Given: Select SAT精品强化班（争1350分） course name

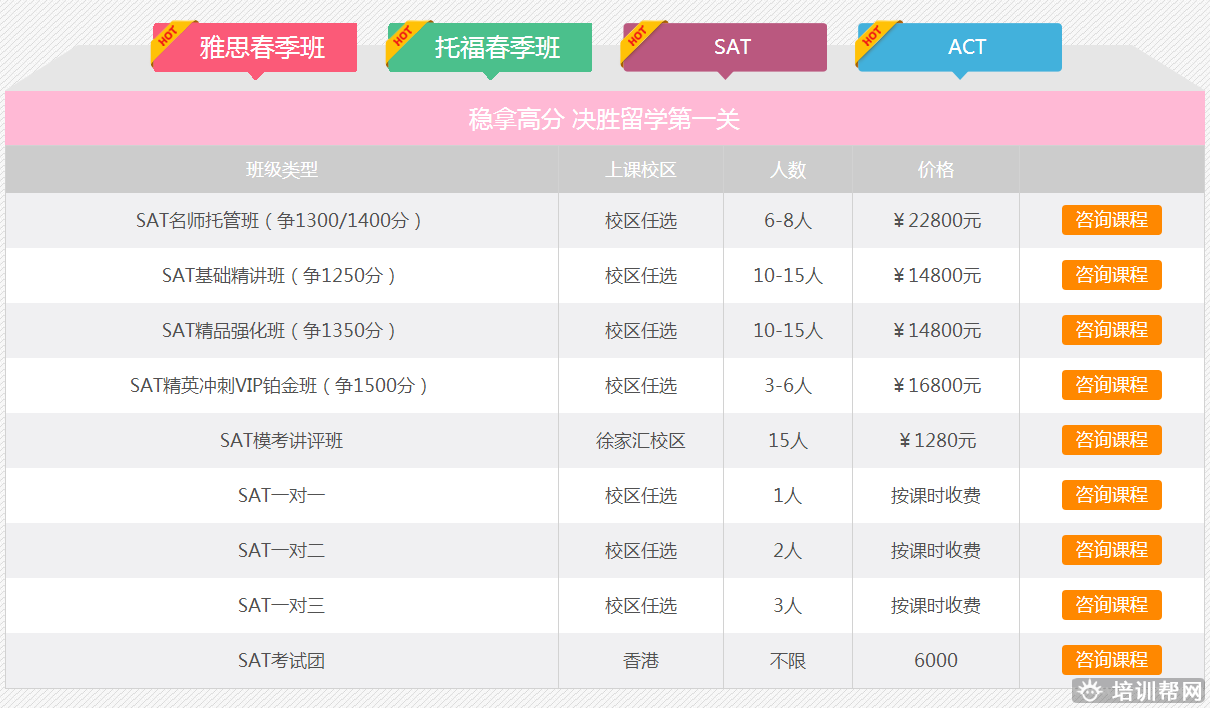Looking at the screenshot, I should 282,331.
